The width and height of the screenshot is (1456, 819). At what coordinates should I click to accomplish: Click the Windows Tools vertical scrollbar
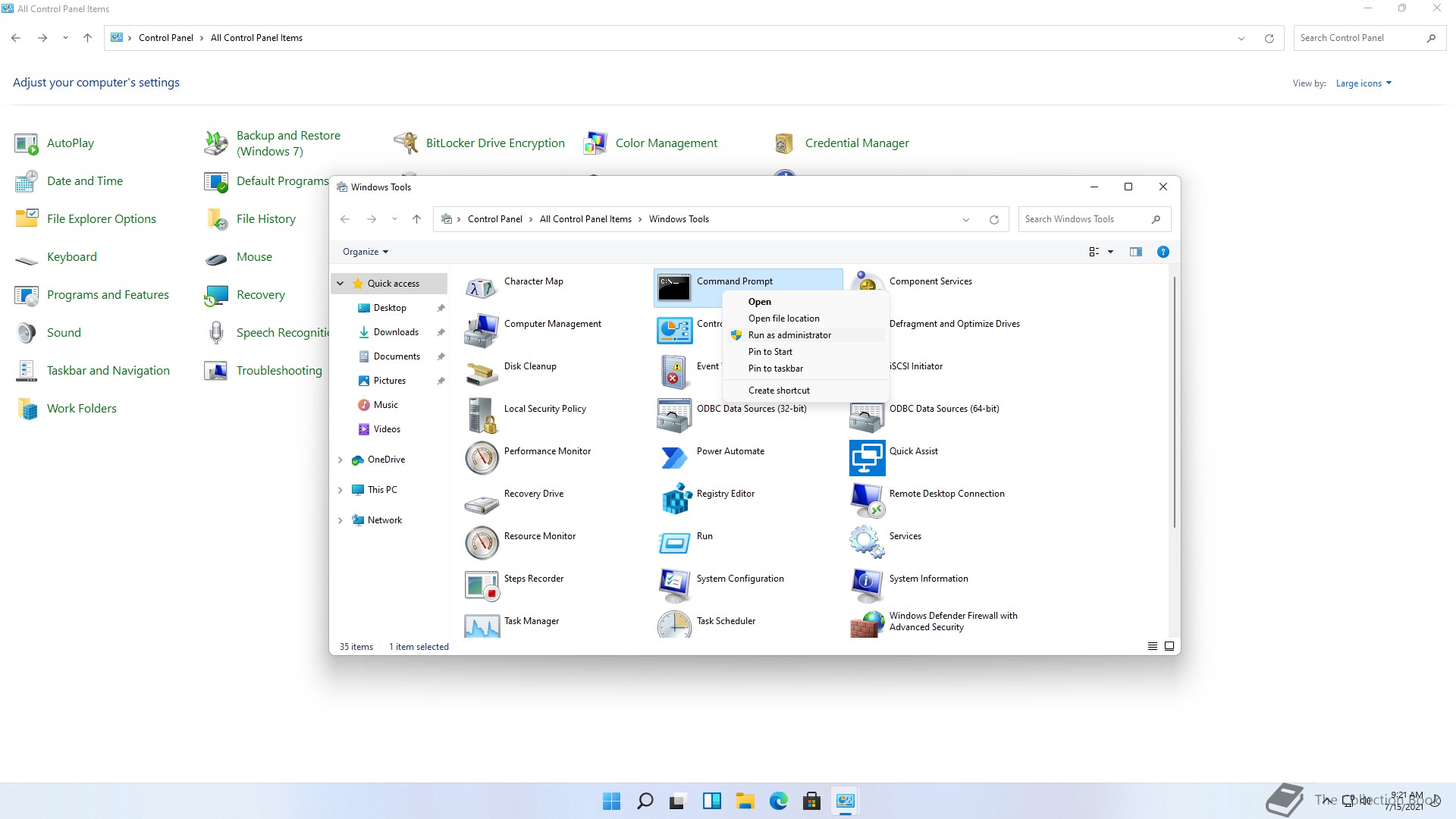pyautogui.click(x=1175, y=402)
